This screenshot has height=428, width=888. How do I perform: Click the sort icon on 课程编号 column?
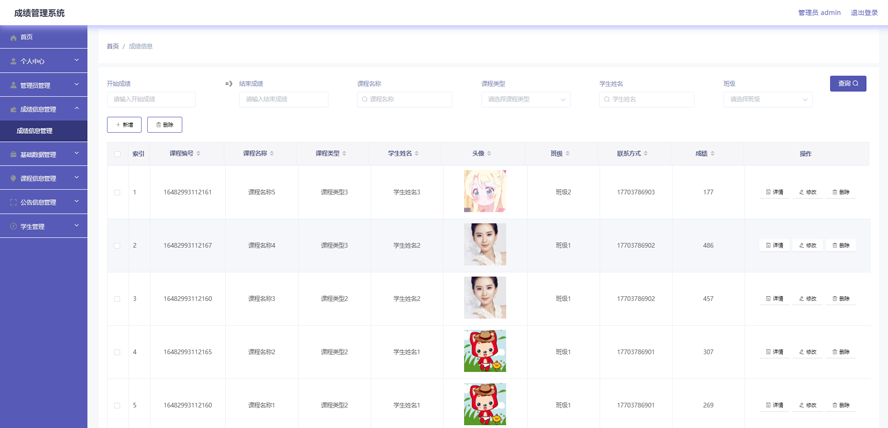(x=199, y=154)
